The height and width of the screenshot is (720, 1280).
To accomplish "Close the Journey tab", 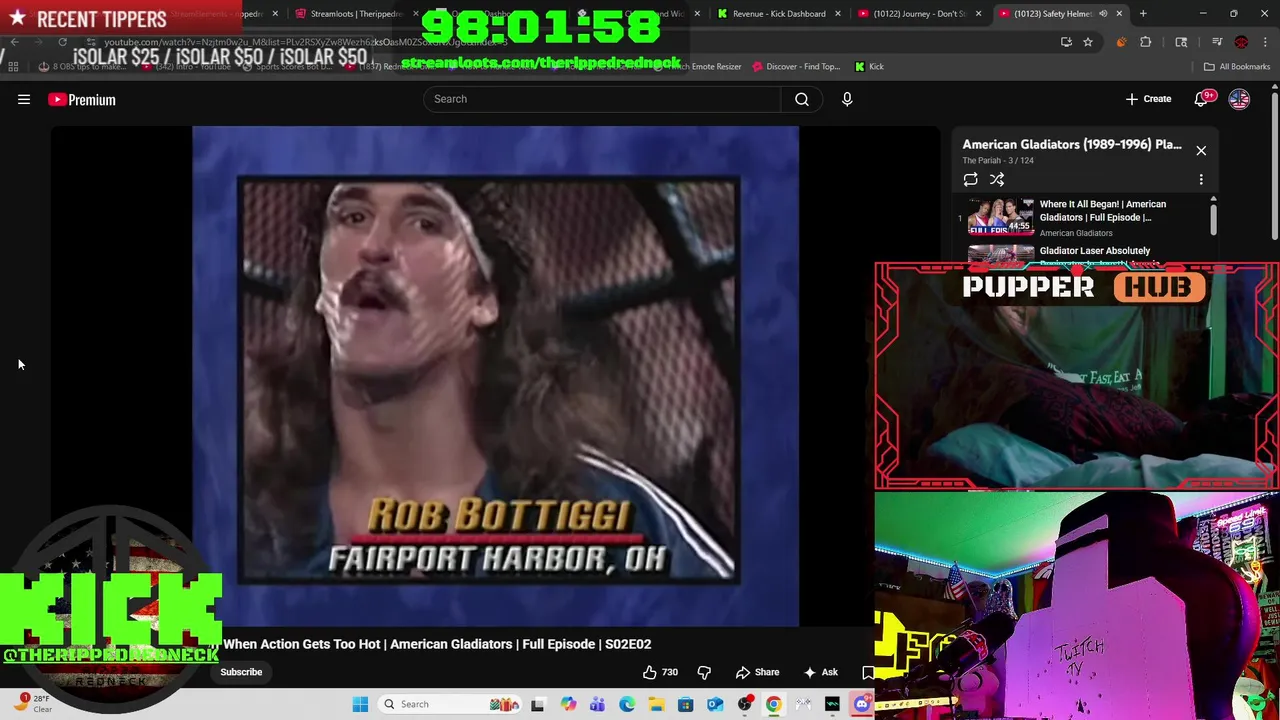I will click(x=978, y=14).
